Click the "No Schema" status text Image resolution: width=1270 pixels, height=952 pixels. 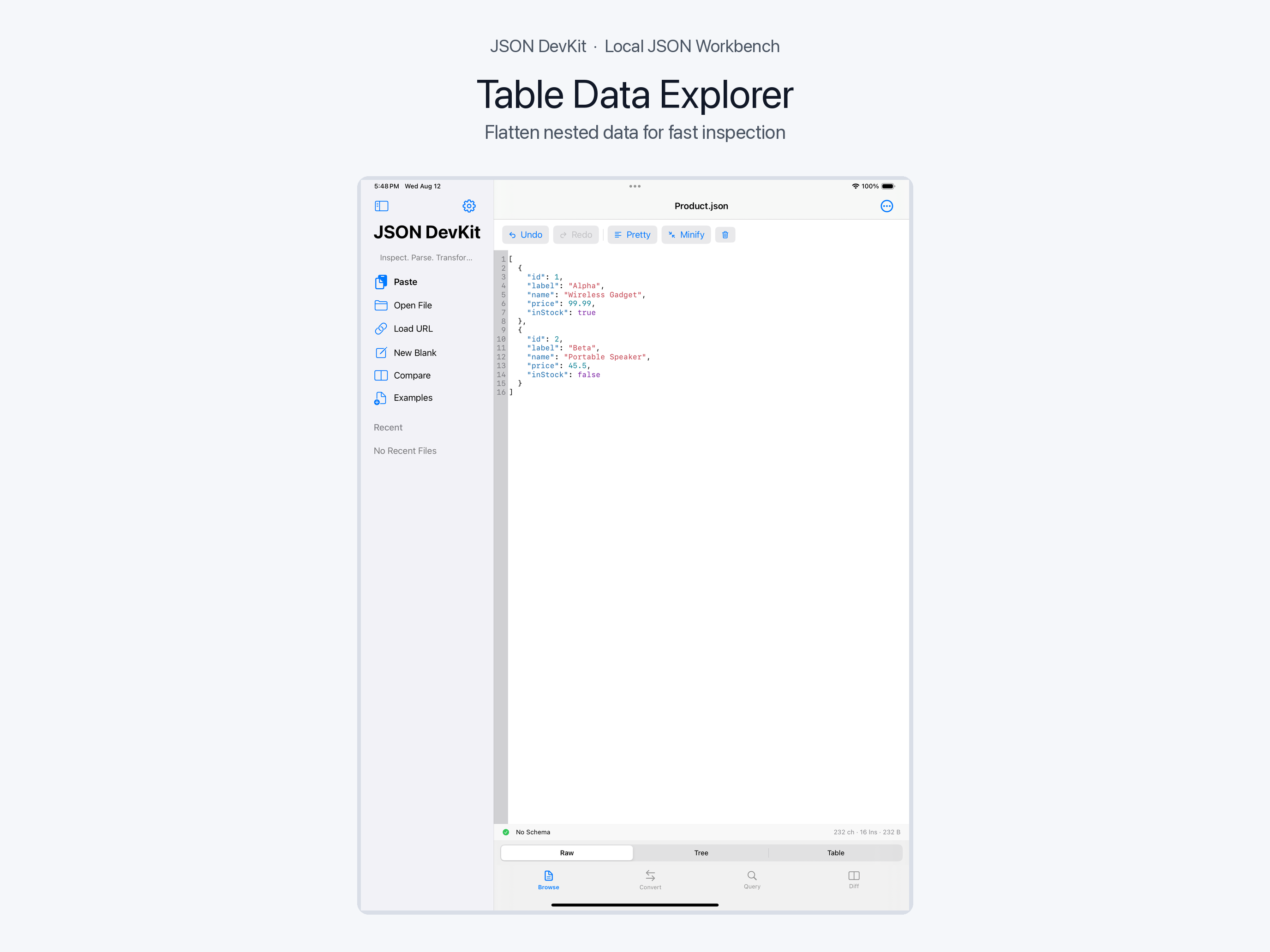(532, 832)
